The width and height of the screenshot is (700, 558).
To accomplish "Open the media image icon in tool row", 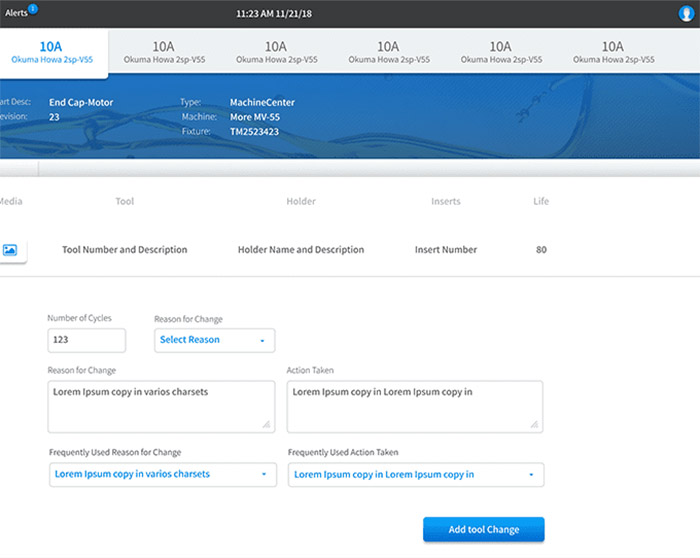I will tap(11, 250).
